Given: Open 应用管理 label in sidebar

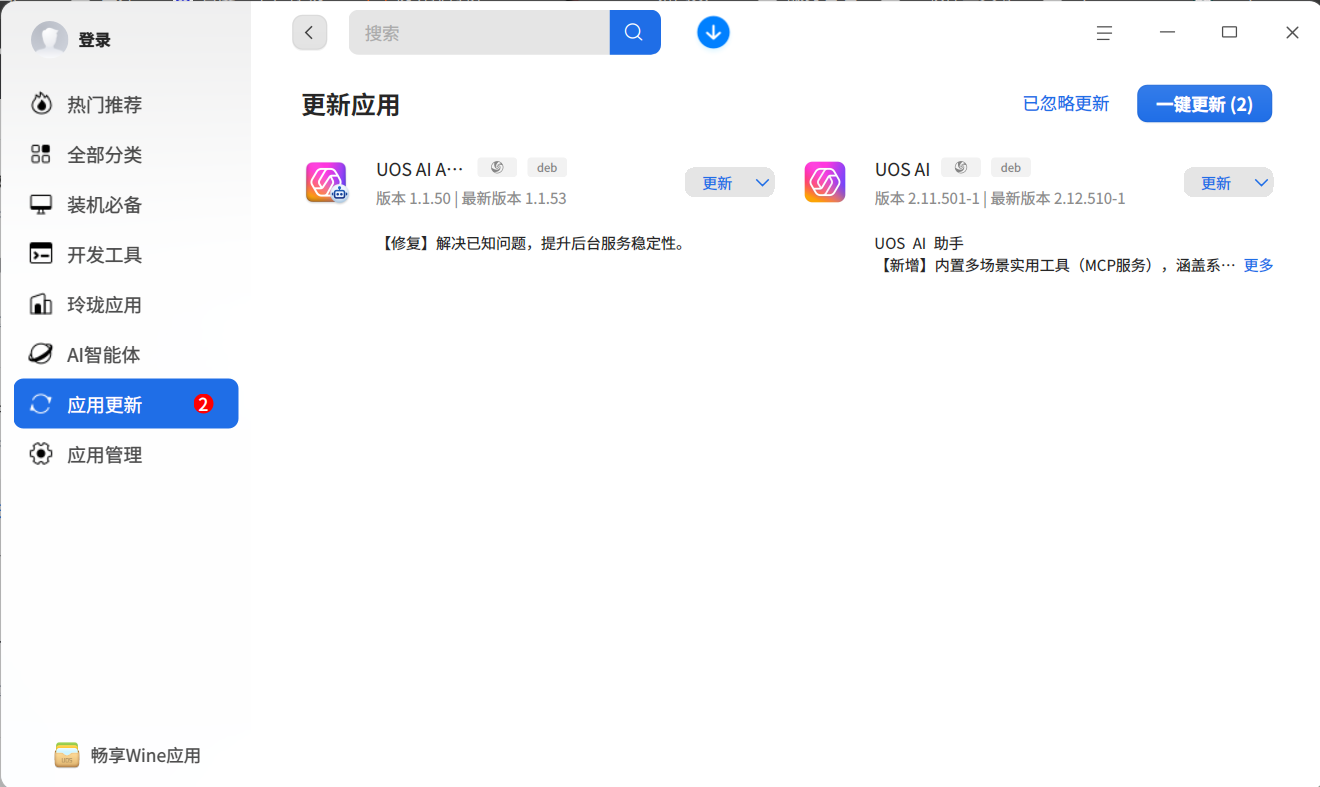Looking at the screenshot, I should (104, 455).
